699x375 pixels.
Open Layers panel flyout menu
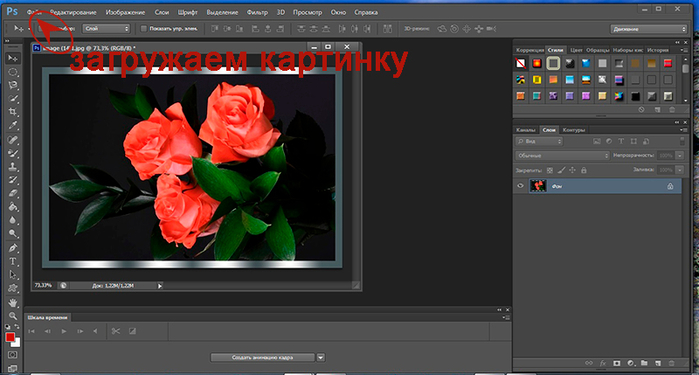click(x=683, y=130)
